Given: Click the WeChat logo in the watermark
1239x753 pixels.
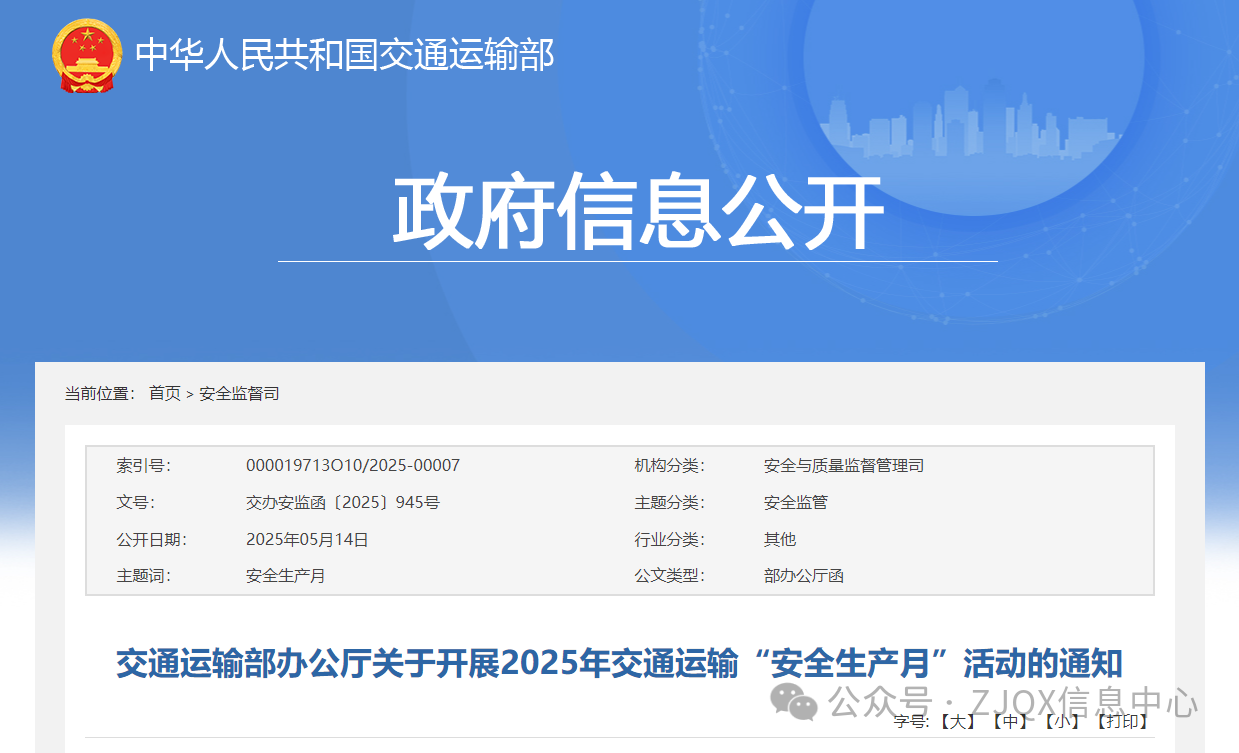Looking at the screenshot, I should [796, 701].
